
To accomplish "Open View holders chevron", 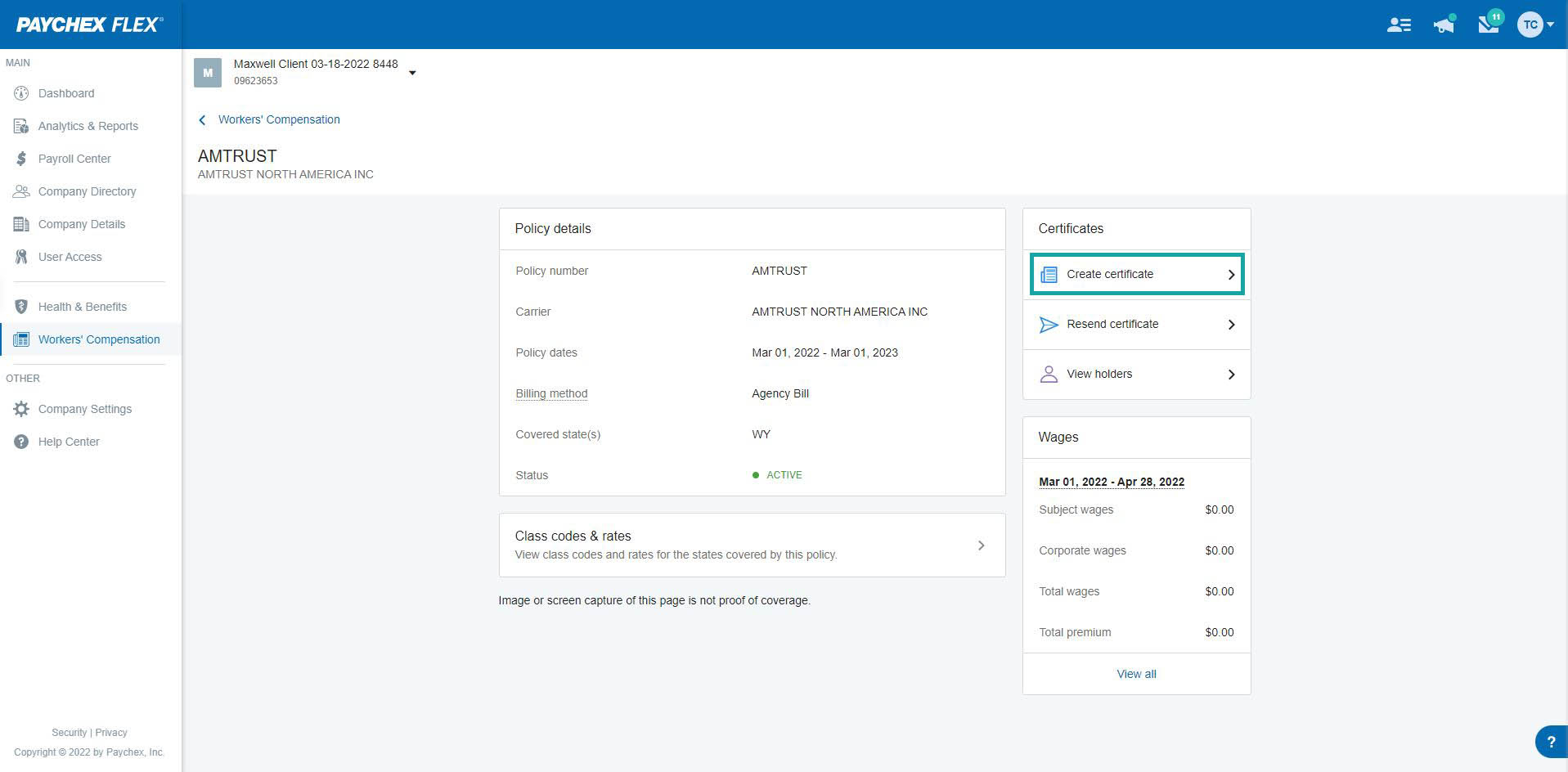I will point(1231,375).
